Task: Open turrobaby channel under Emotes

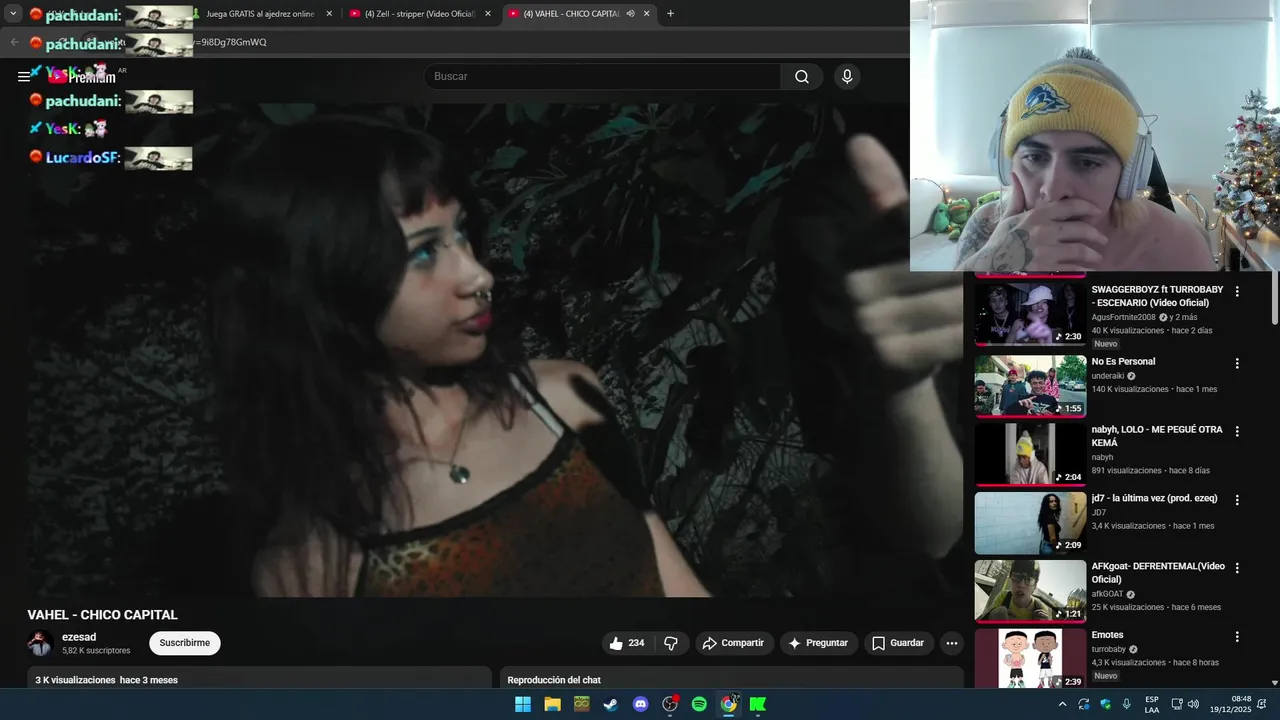Action: coord(1108,649)
